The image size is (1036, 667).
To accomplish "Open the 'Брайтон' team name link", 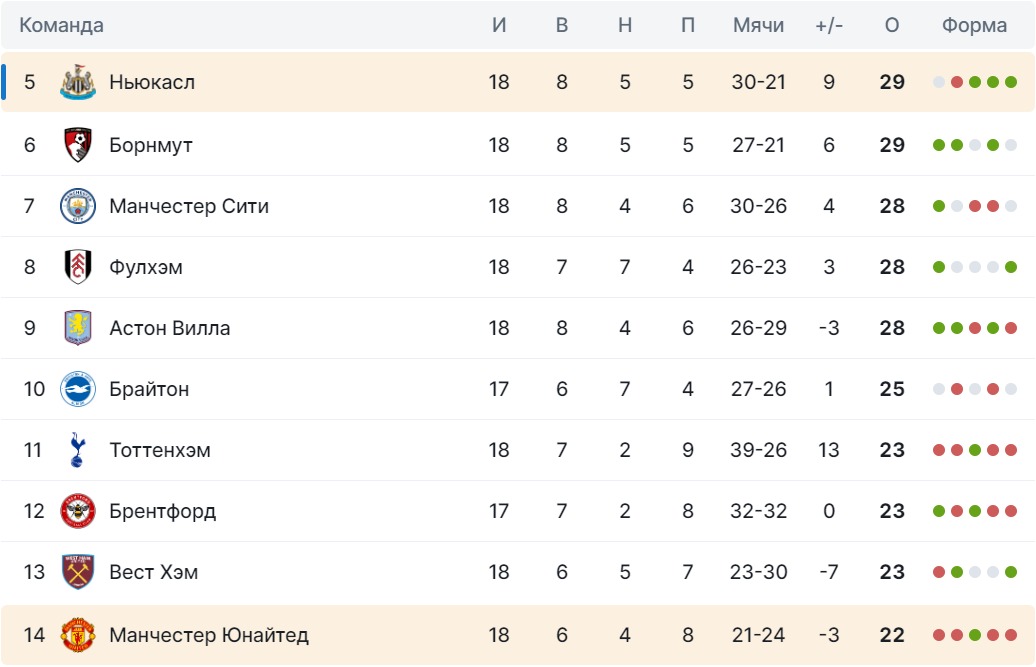I will coord(149,389).
